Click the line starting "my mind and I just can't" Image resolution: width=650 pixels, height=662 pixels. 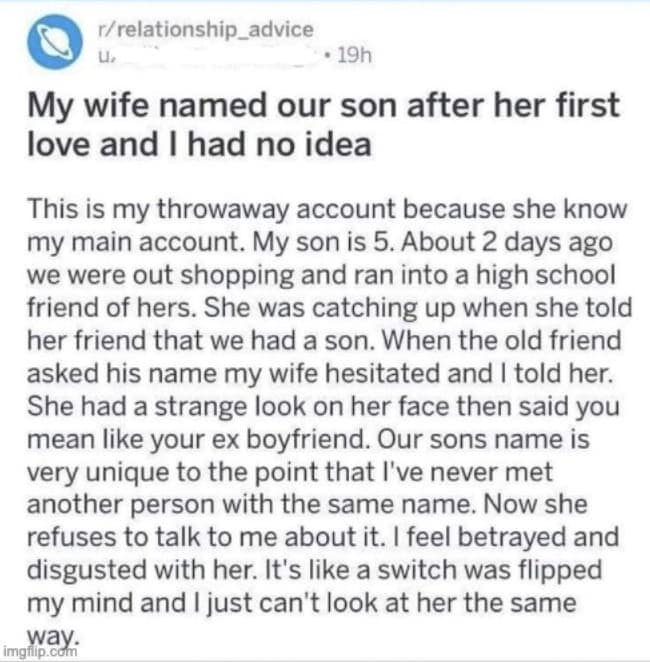(x=300, y=603)
